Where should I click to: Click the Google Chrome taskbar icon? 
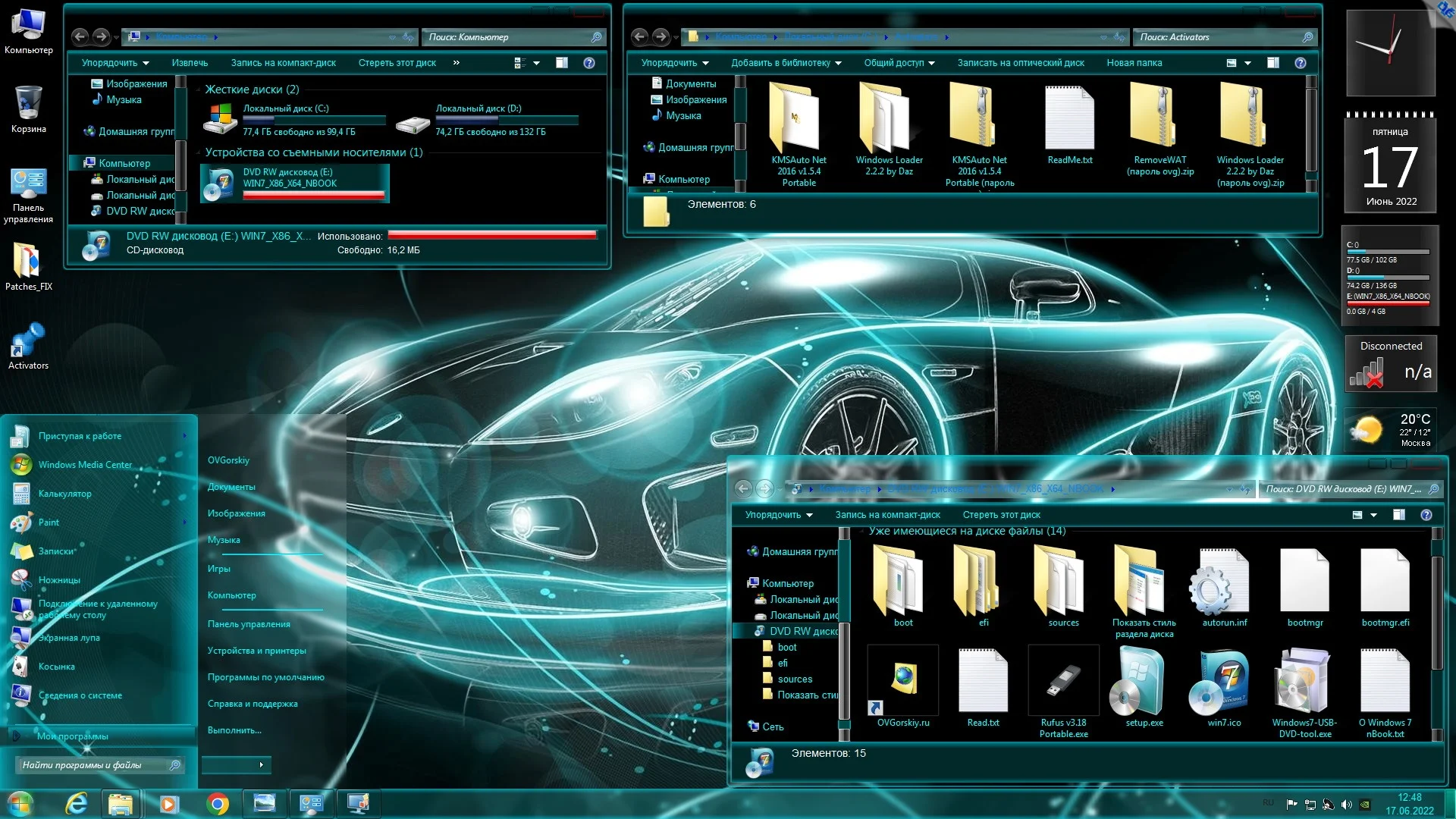click(x=218, y=804)
